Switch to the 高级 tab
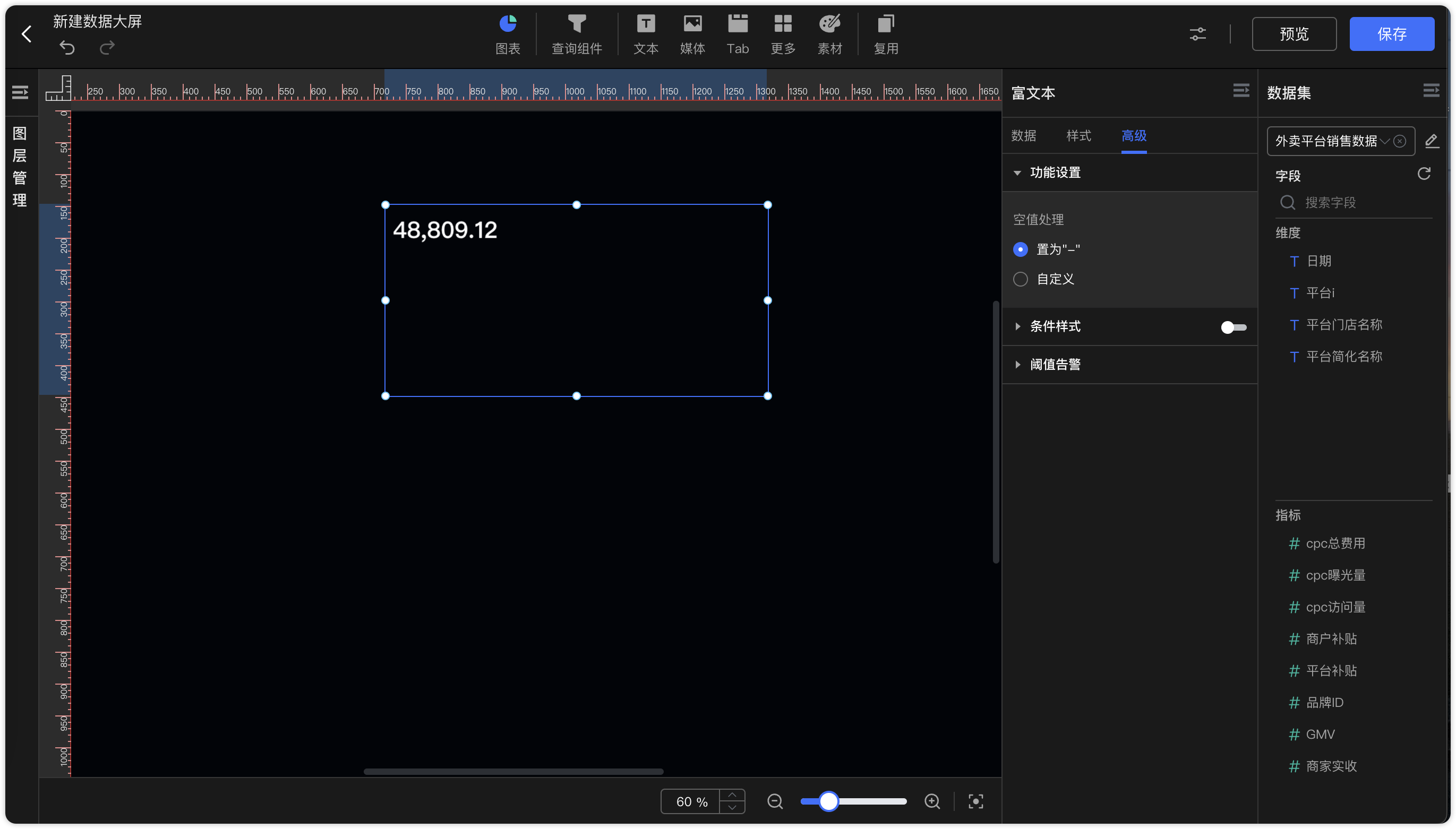1456x829 pixels. (x=1134, y=135)
